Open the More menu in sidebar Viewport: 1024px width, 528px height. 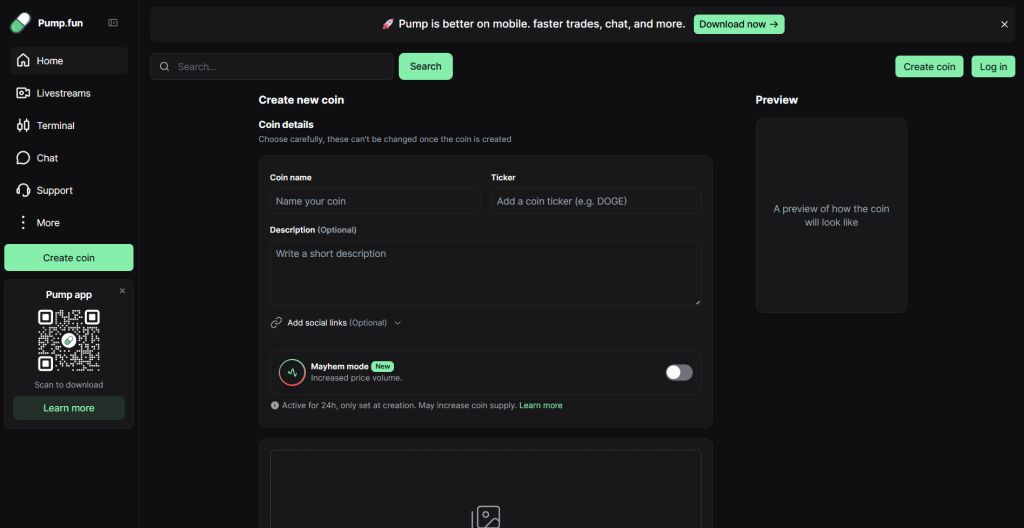[48, 223]
